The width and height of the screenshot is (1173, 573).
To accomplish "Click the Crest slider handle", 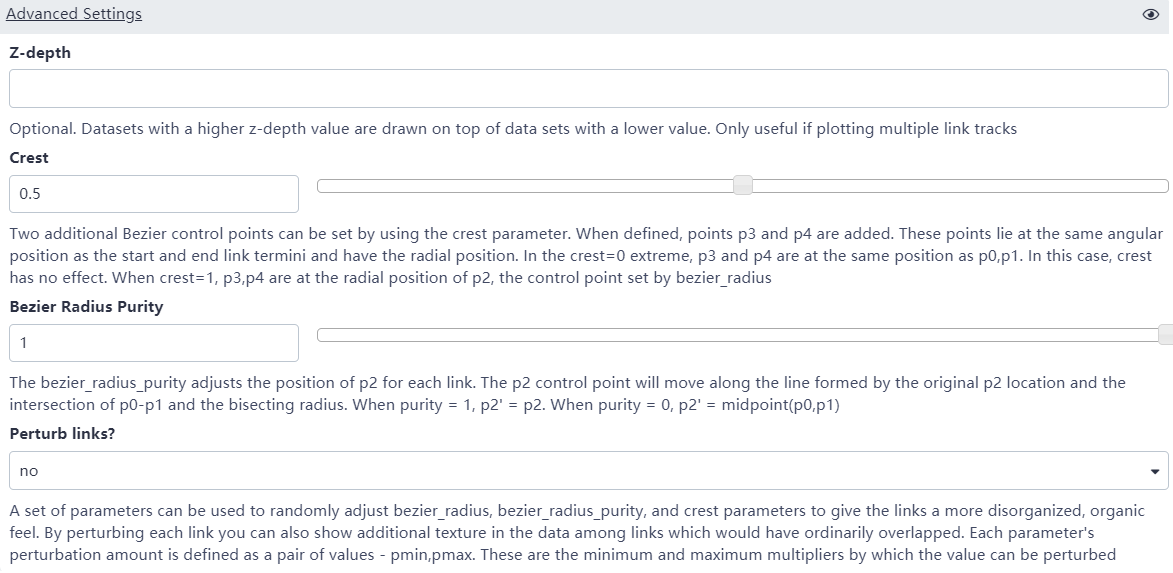I will tap(743, 186).
